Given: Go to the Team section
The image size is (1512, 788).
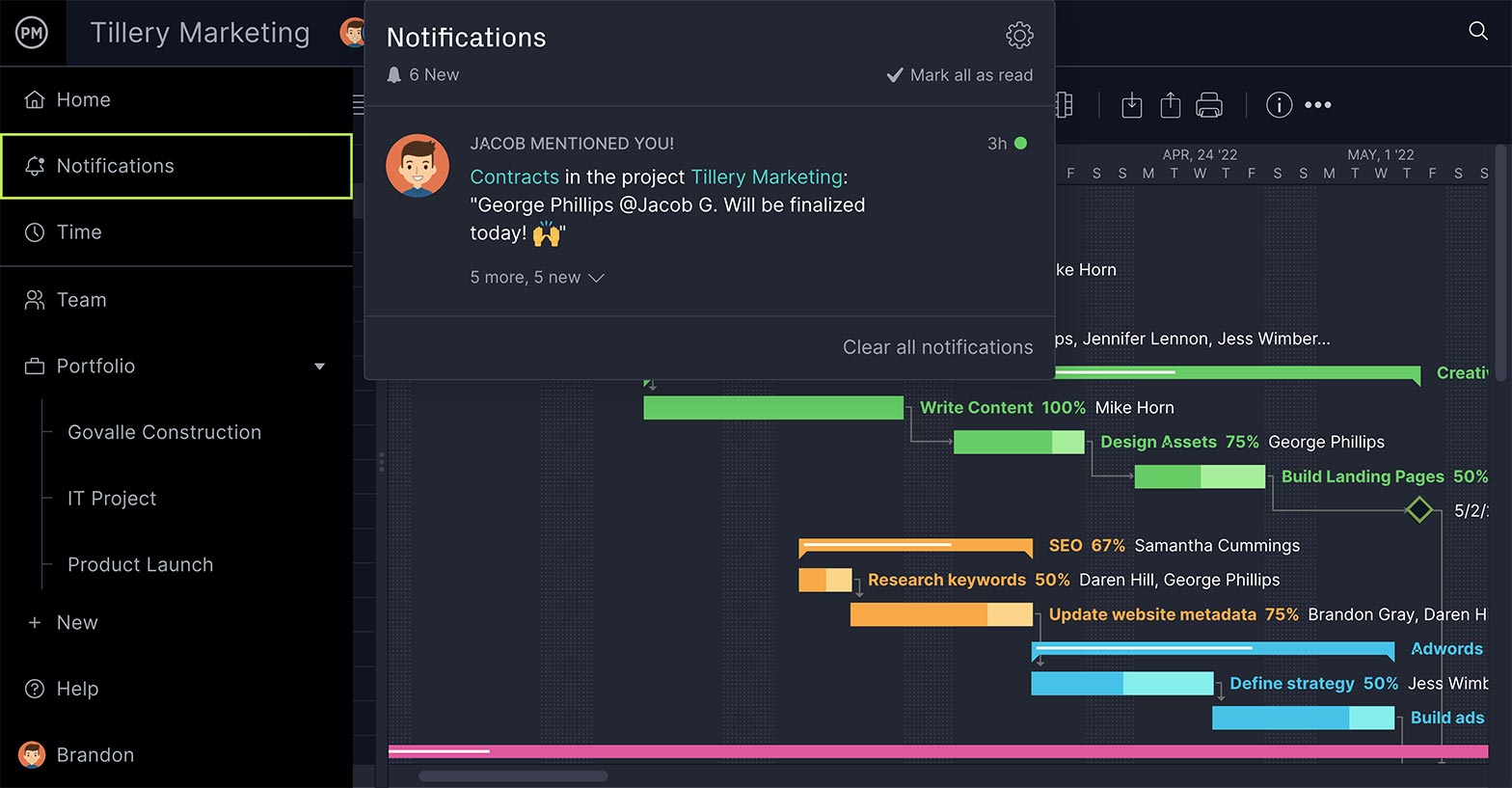Looking at the screenshot, I should click(81, 300).
